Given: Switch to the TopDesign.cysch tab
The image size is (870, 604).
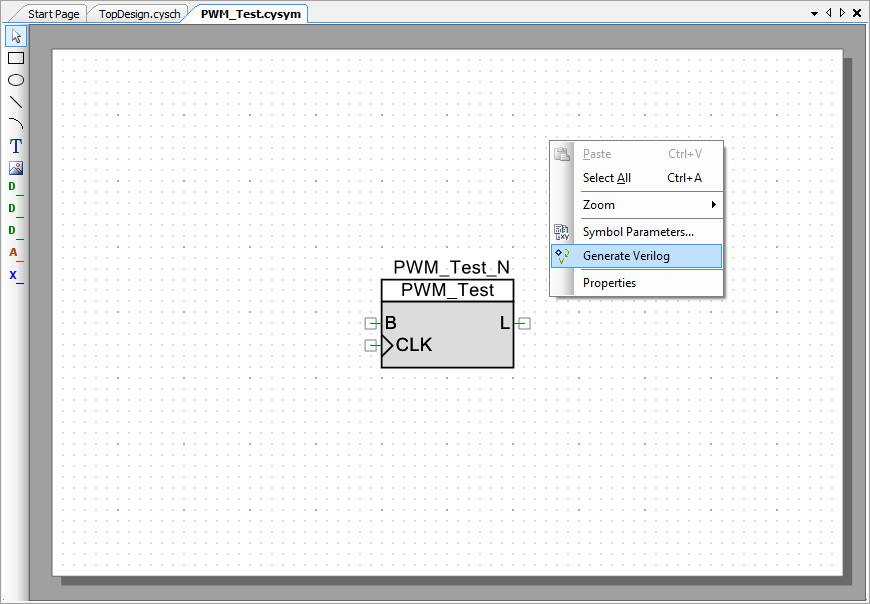Looking at the screenshot, I should click(x=139, y=14).
